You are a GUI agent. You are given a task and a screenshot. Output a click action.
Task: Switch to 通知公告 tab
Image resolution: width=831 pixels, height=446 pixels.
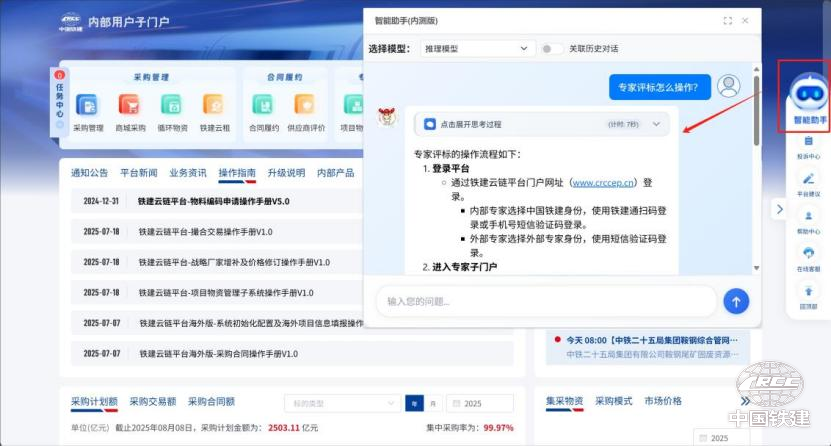[x=90, y=173]
